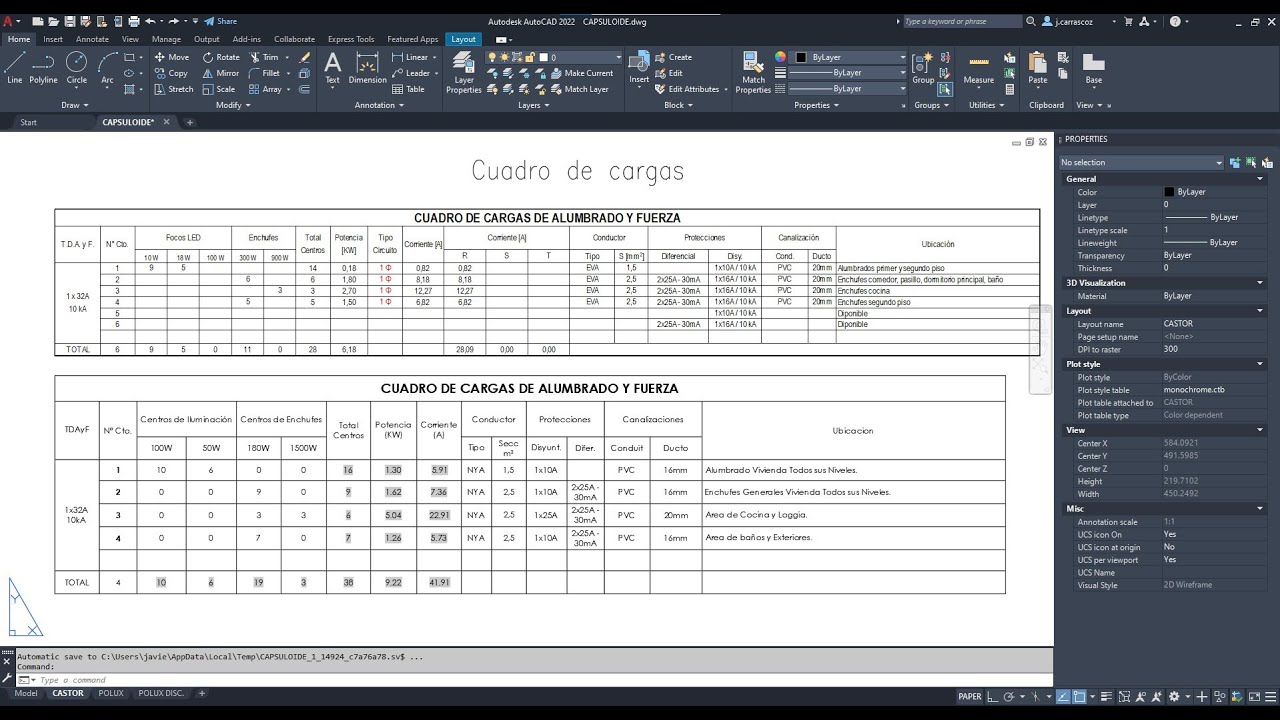Activate the Rotate command
Image resolution: width=1280 pixels, height=720 pixels.
(221, 57)
